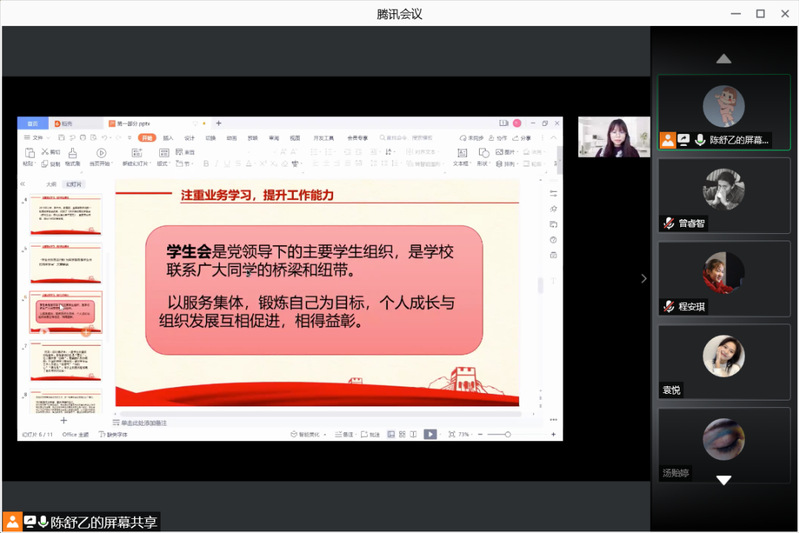Click muted microphone icon next to 曾睿智
This screenshot has width=799, height=533.
[668, 224]
